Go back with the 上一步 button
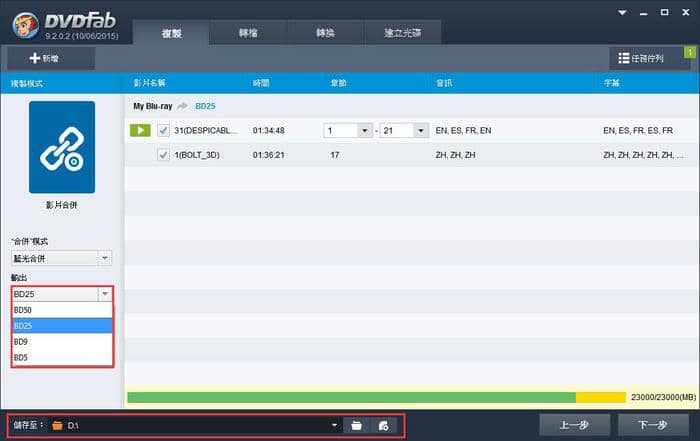The image size is (700, 441). coord(575,425)
